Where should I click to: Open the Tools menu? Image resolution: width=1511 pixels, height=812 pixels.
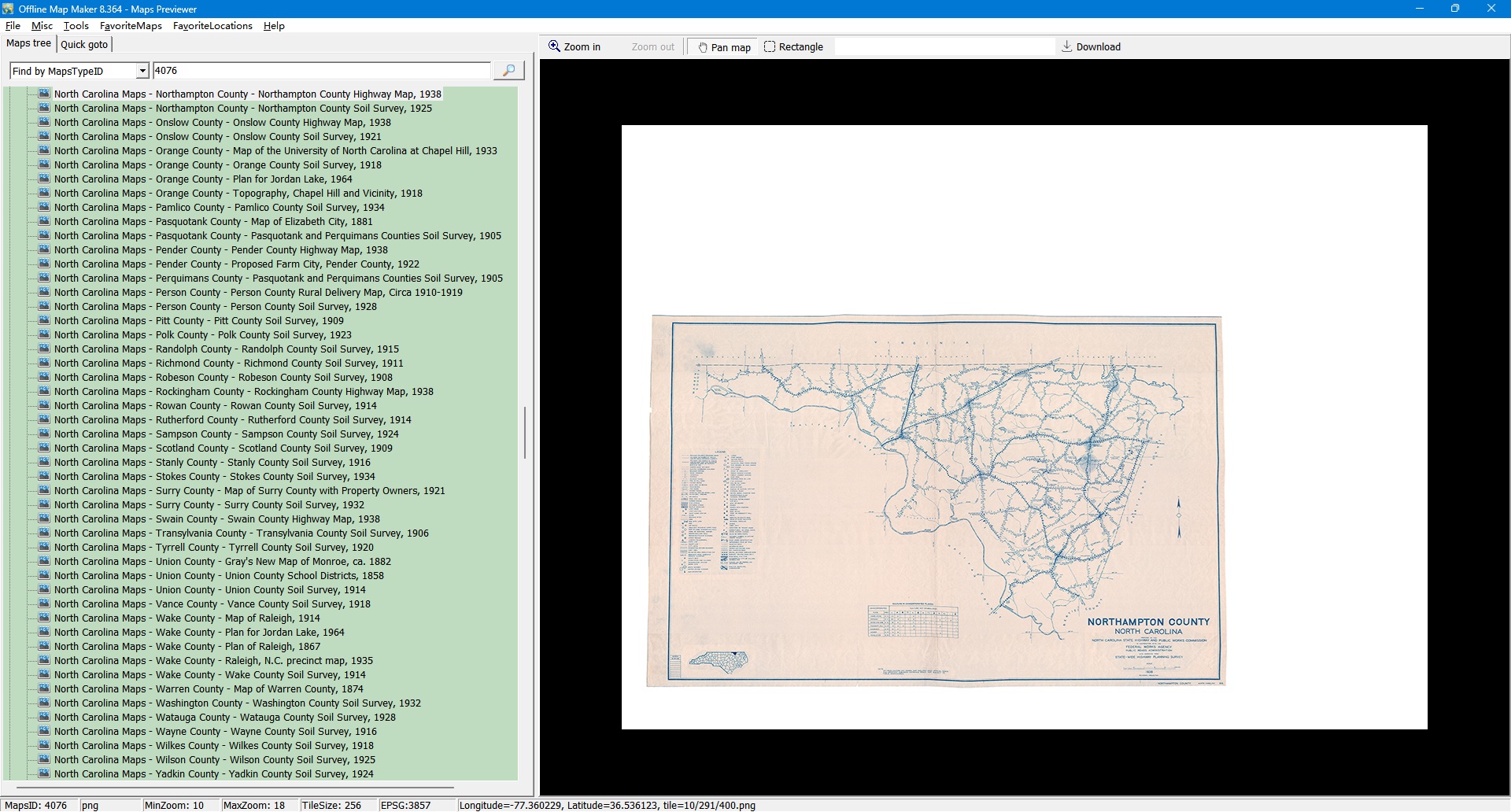[x=76, y=26]
